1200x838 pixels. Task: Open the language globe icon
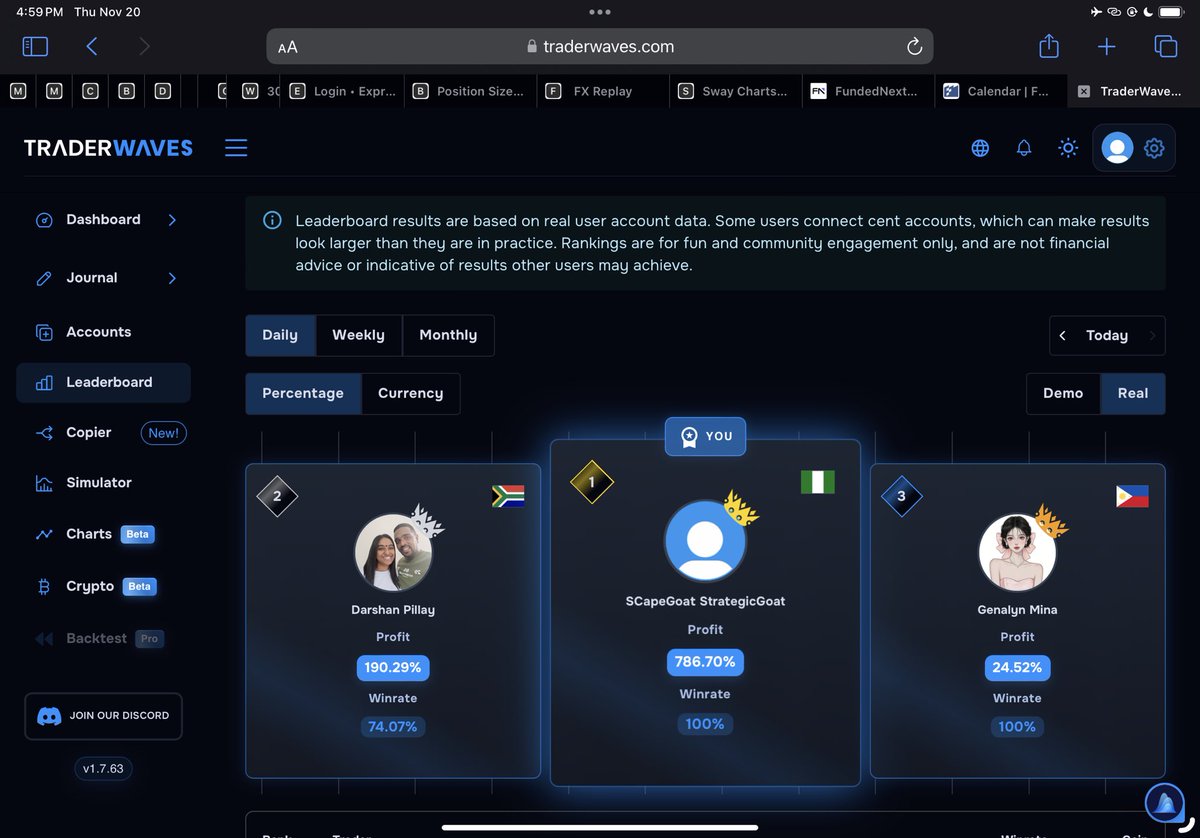pyautogui.click(x=980, y=148)
